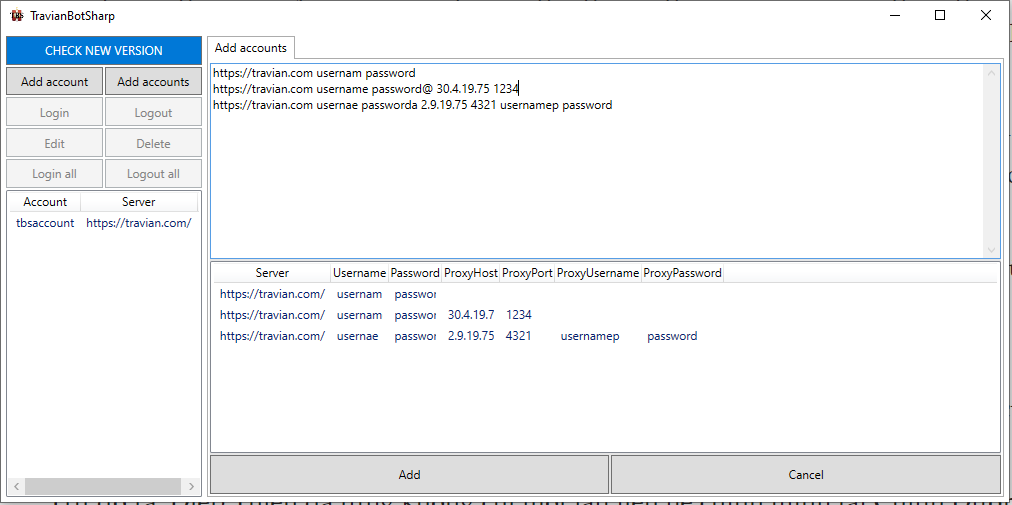The width and height of the screenshot is (1012, 505).
Task: Click the account list horizontal scrollbar thumb
Action: click(104, 486)
